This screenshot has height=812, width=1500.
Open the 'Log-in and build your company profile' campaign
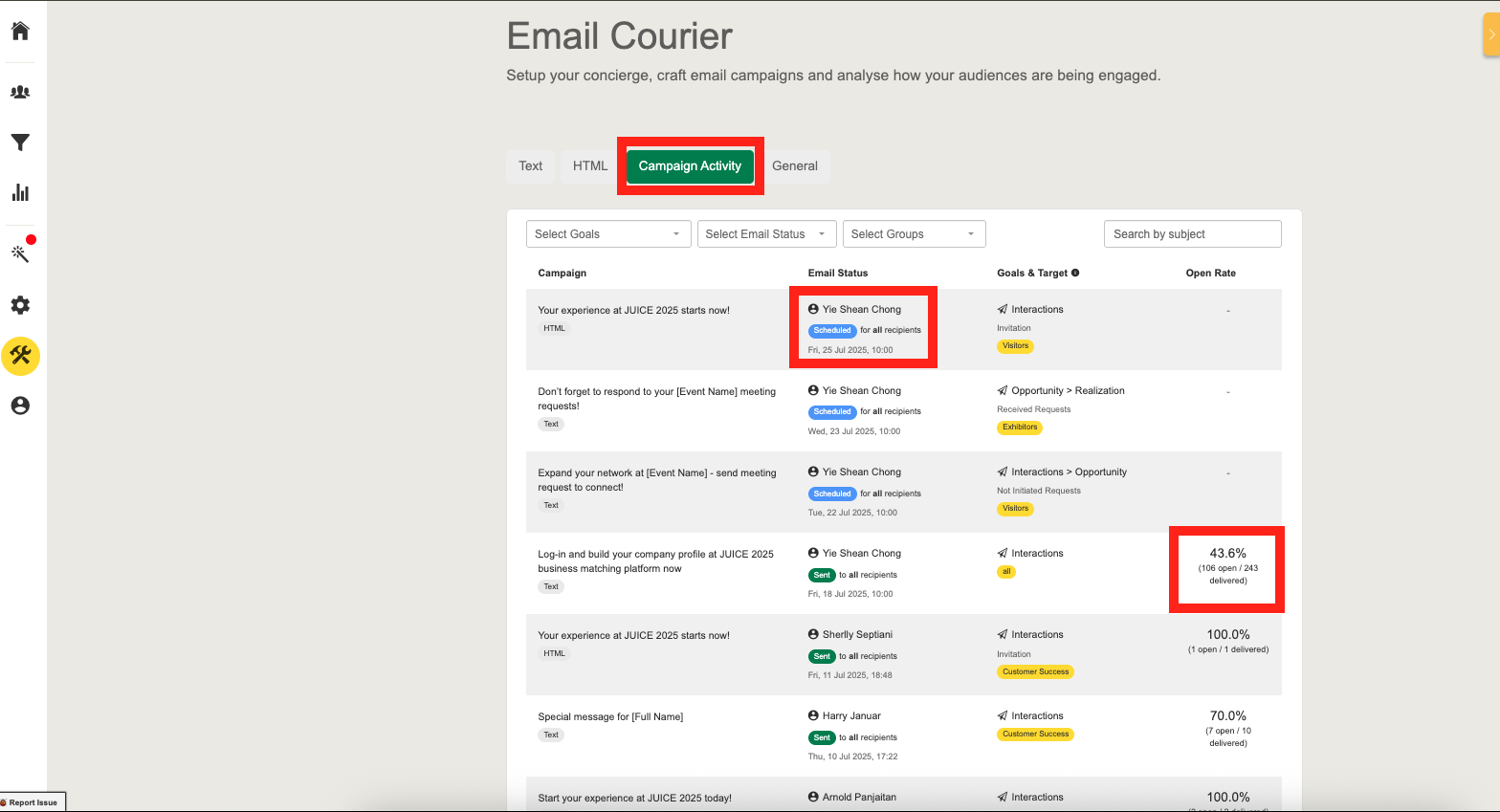[x=656, y=560]
